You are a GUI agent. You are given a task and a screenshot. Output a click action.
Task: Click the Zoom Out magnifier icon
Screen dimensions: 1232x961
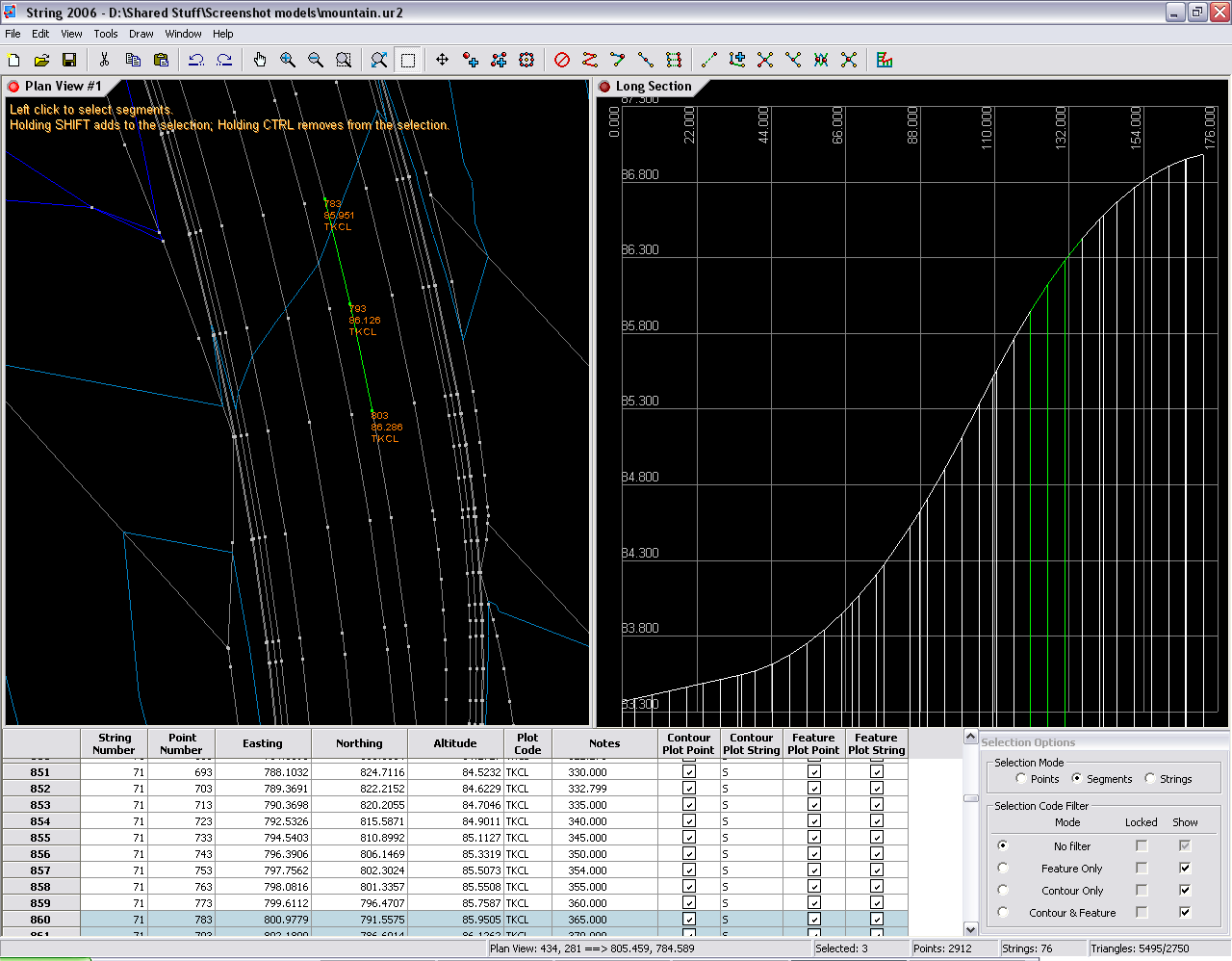(316, 60)
